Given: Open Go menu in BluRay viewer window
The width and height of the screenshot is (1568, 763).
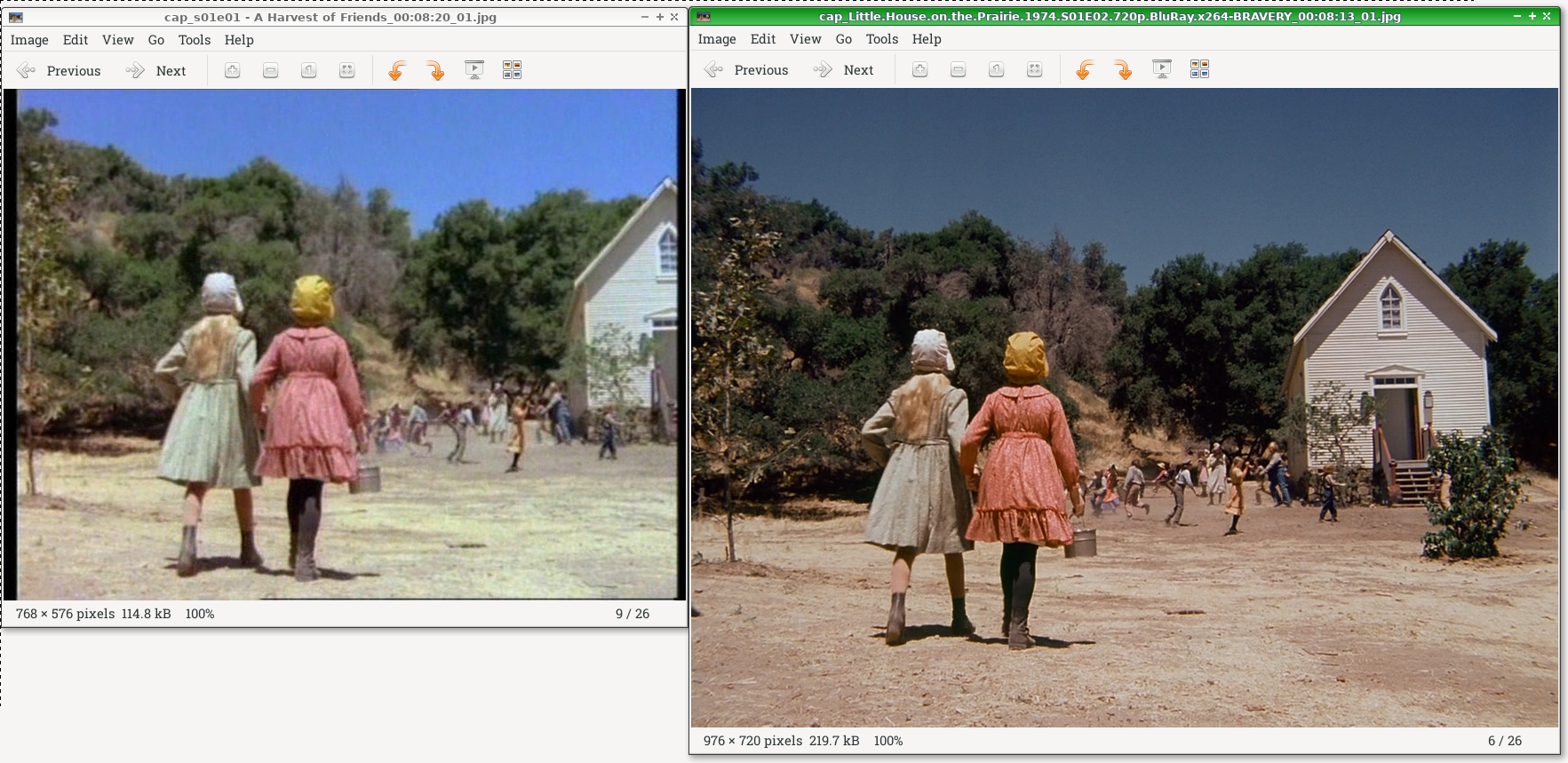Looking at the screenshot, I should (844, 39).
